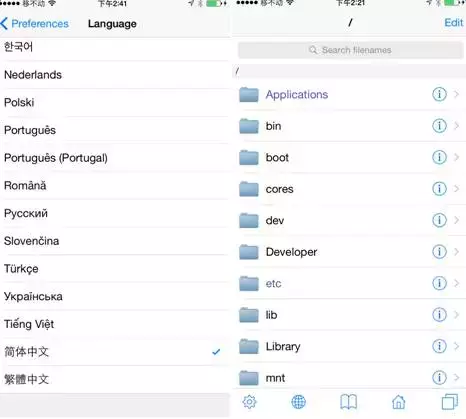Viewport: 466px width, 419px height.
Task: Tap the Edit button
Action: point(454,23)
